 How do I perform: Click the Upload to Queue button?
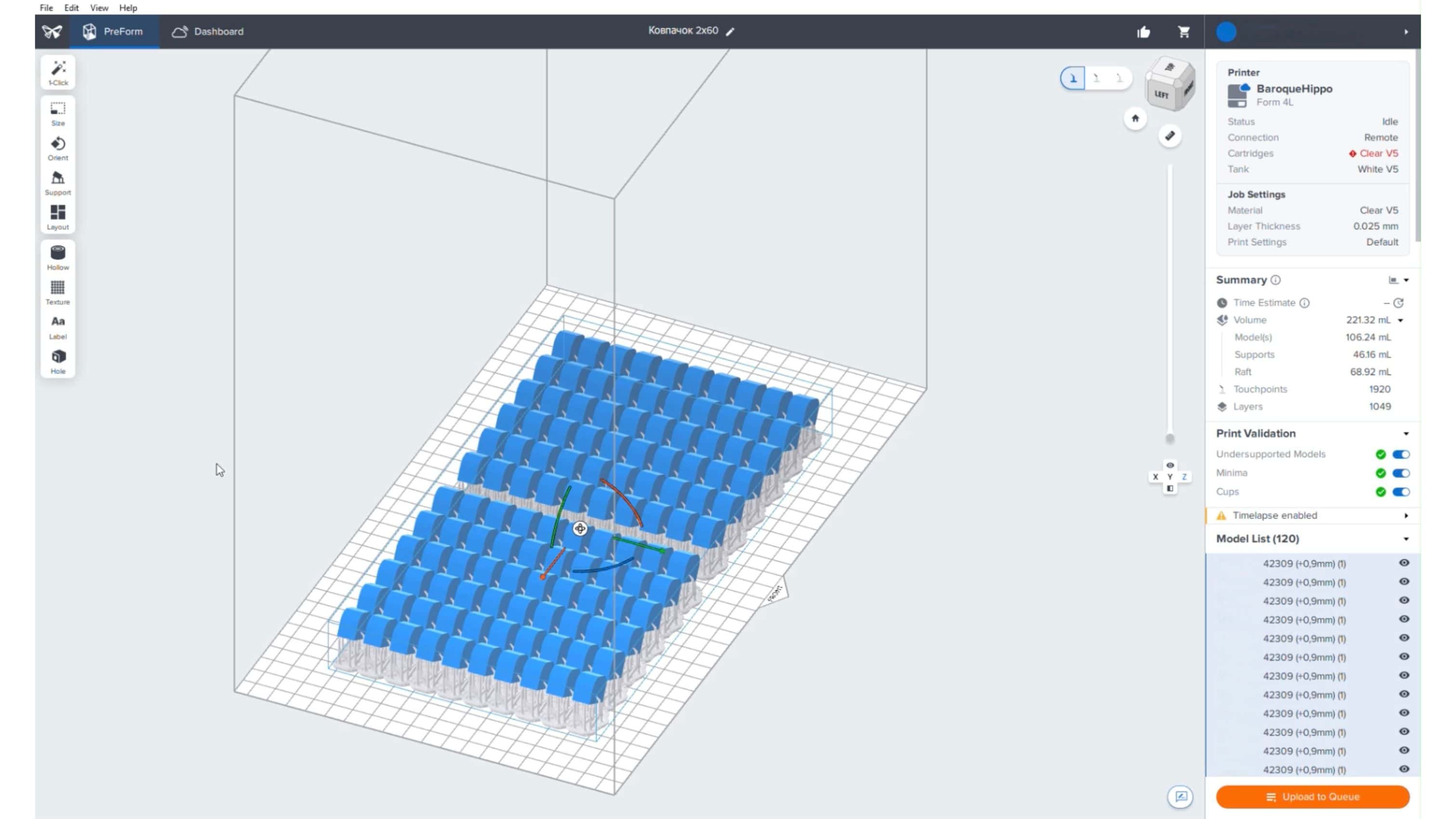tap(1313, 797)
